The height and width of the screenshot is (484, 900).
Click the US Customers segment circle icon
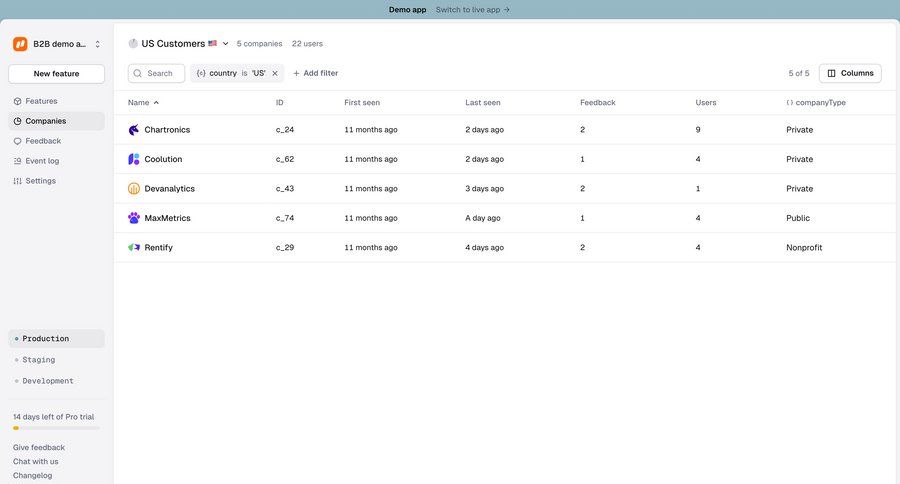(x=133, y=44)
